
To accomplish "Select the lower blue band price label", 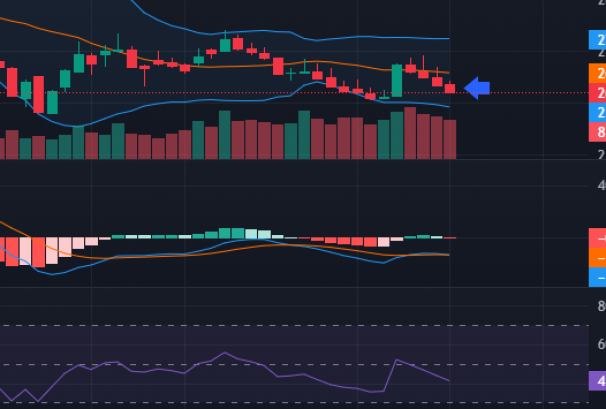I will click(598, 113).
